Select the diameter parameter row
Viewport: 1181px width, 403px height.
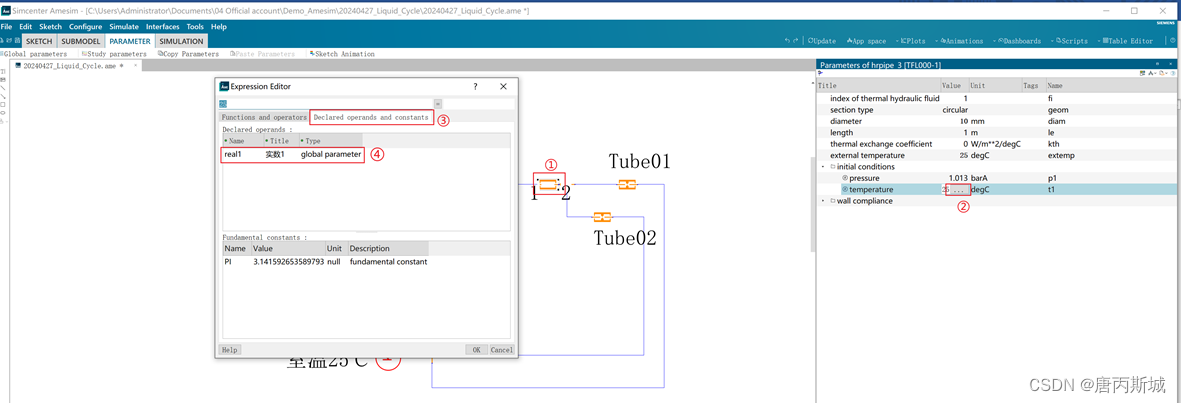(x=994, y=121)
